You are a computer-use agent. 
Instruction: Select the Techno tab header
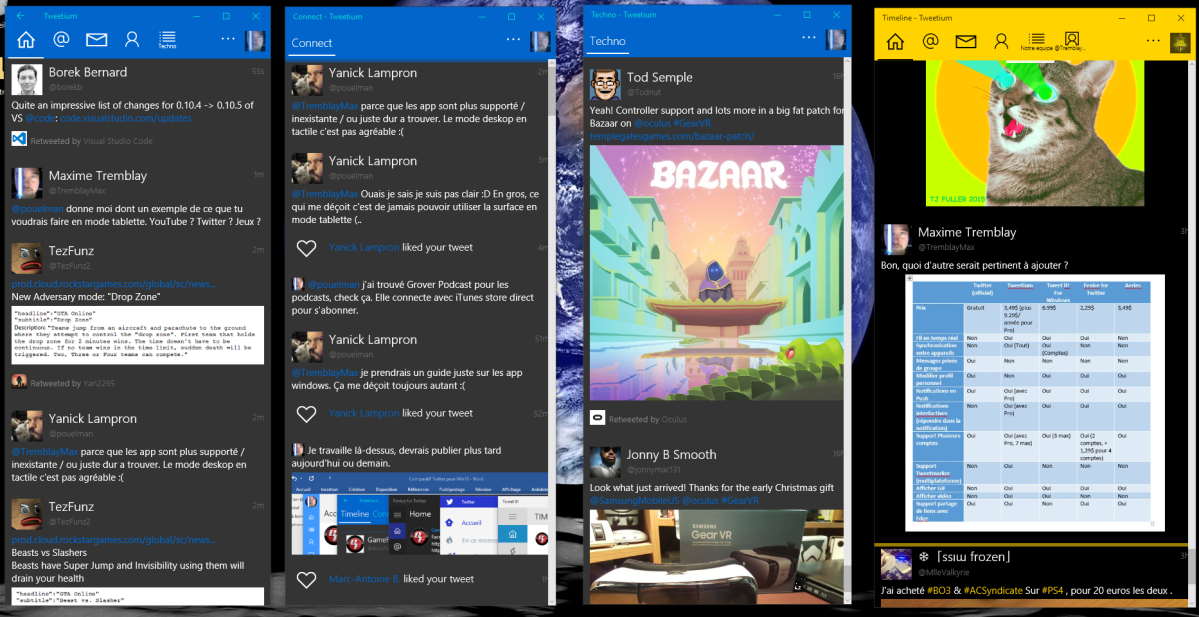point(608,42)
